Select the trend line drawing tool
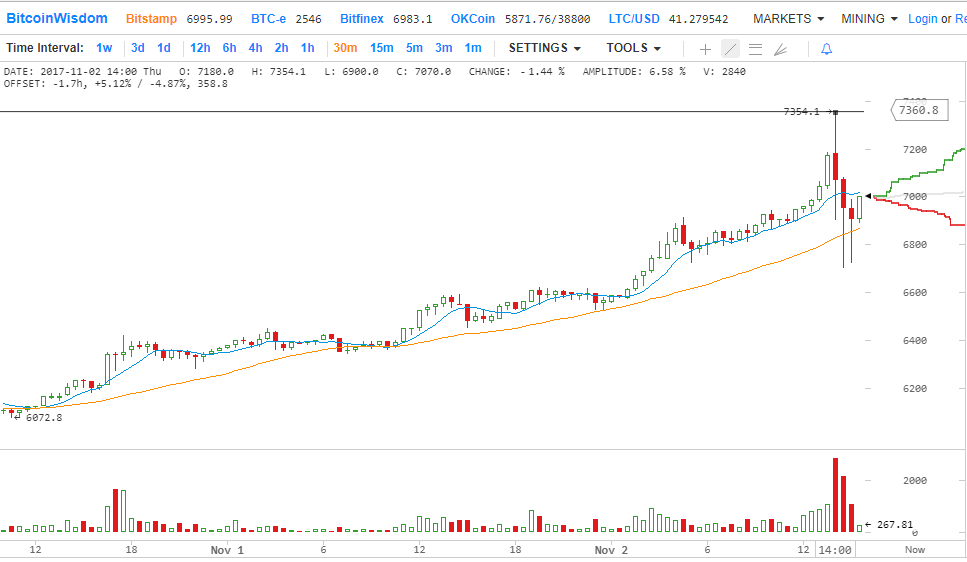Screen dimensions: 967x562 (730, 49)
